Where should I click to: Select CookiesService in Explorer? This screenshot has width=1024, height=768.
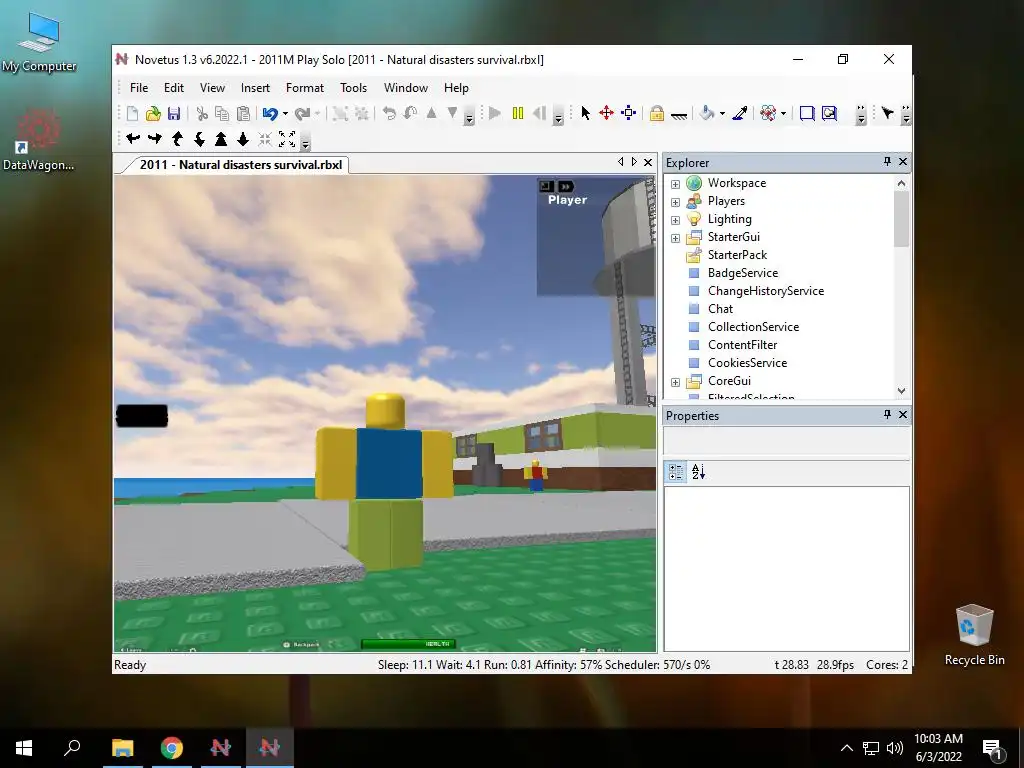747,362
